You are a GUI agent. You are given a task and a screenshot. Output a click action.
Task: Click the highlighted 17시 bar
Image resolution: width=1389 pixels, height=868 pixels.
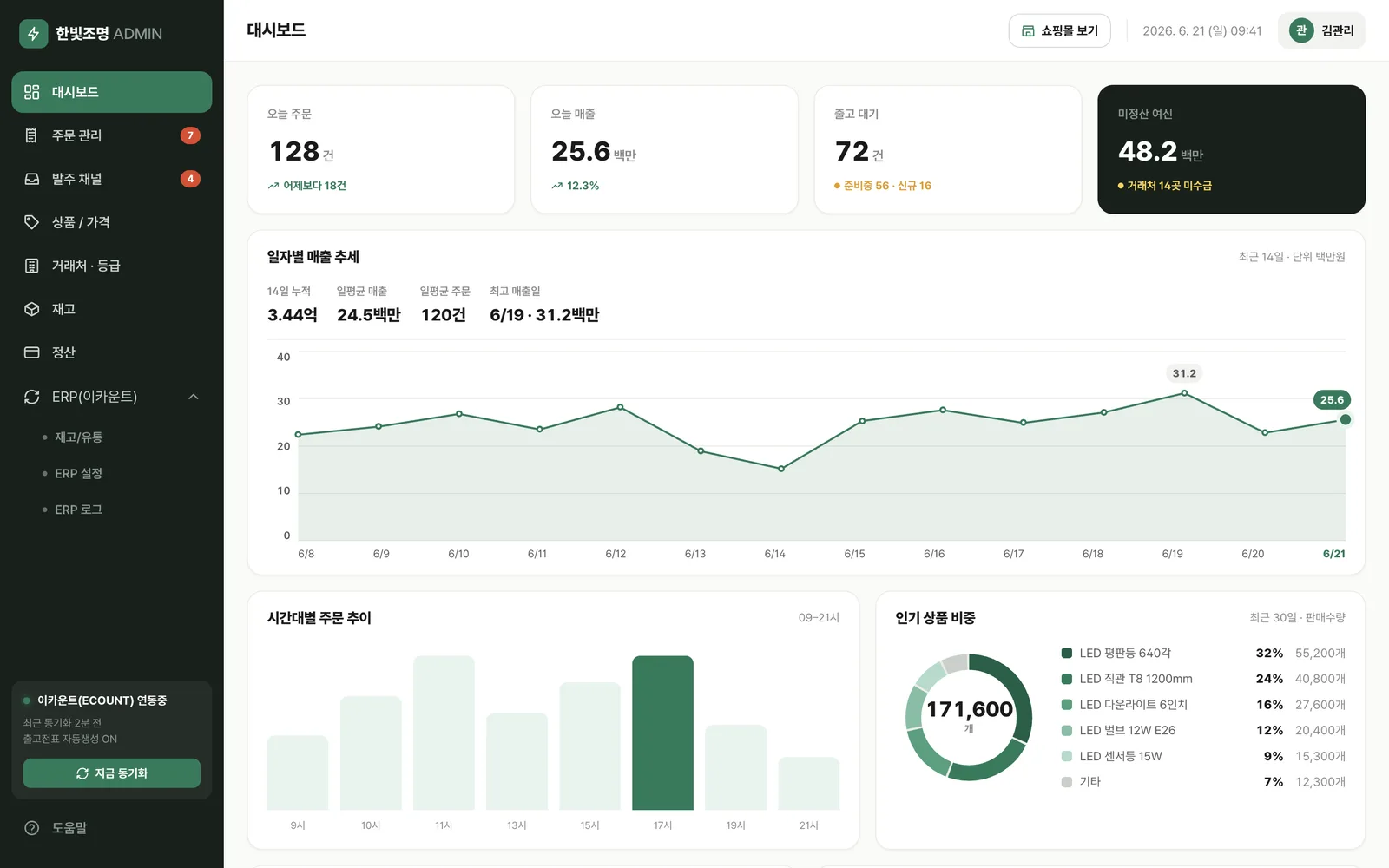point(662,733)
